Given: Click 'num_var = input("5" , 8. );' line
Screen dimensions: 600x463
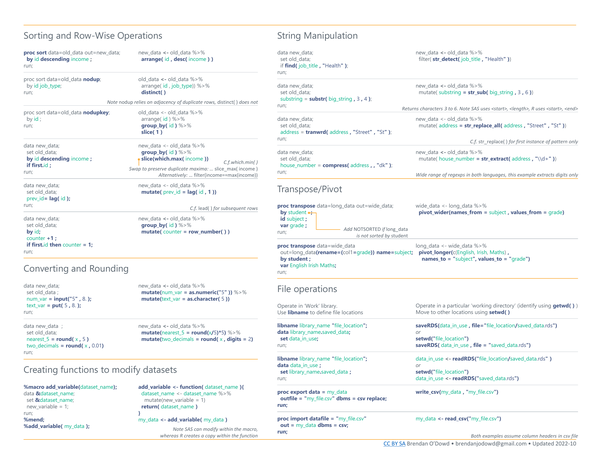Looking at the screenshot, I should [x=59, y=299].
